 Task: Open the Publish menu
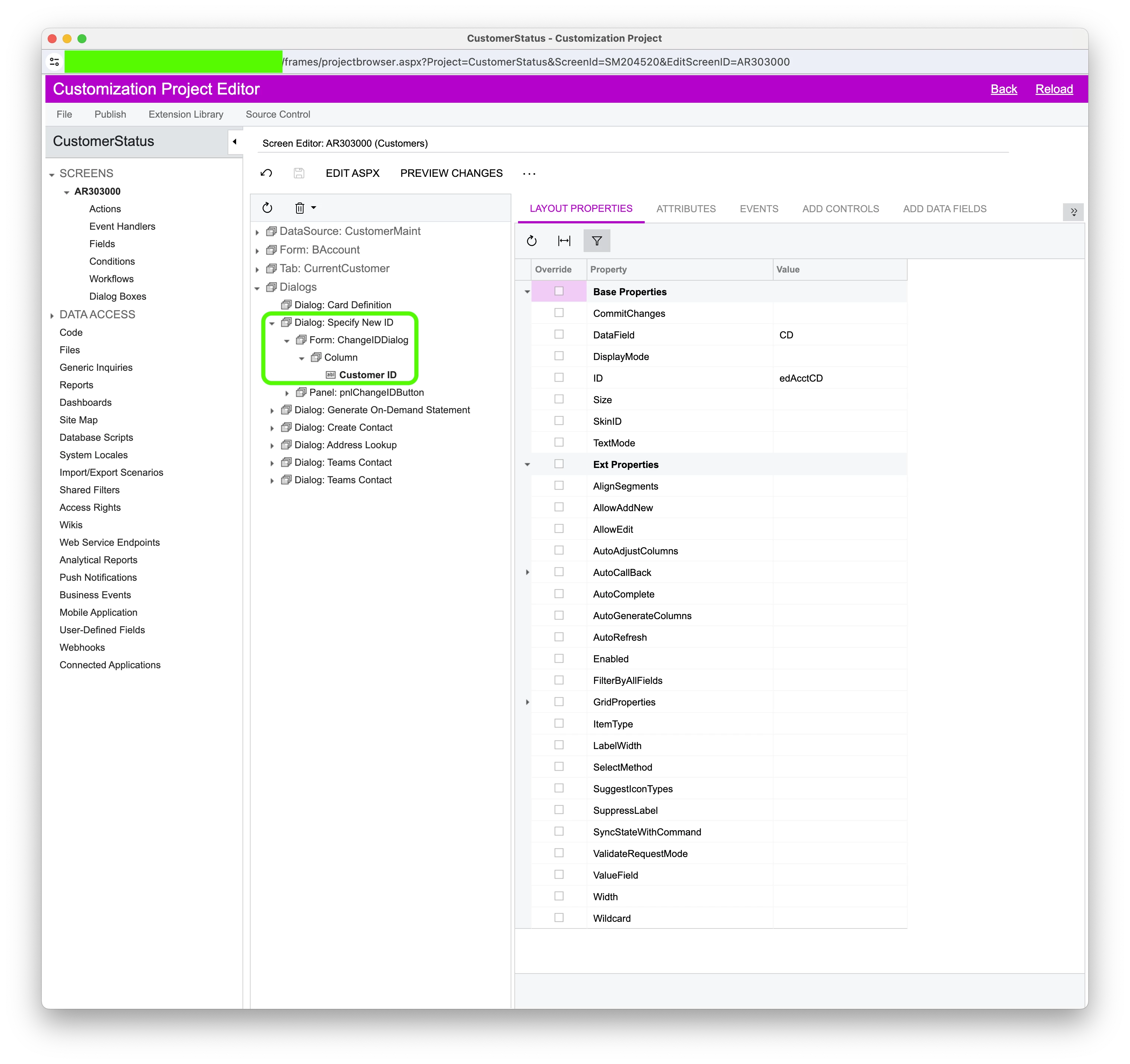pos(110,114)
